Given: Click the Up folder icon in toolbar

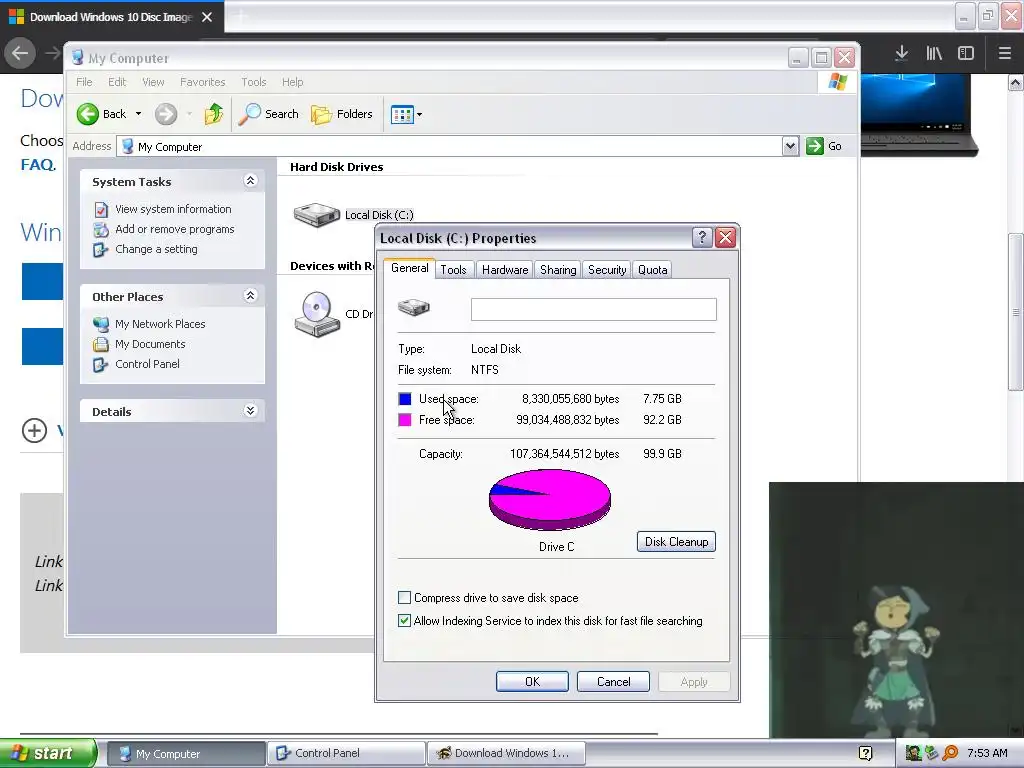Looking at the screenshot, I should tap(214, 114).
